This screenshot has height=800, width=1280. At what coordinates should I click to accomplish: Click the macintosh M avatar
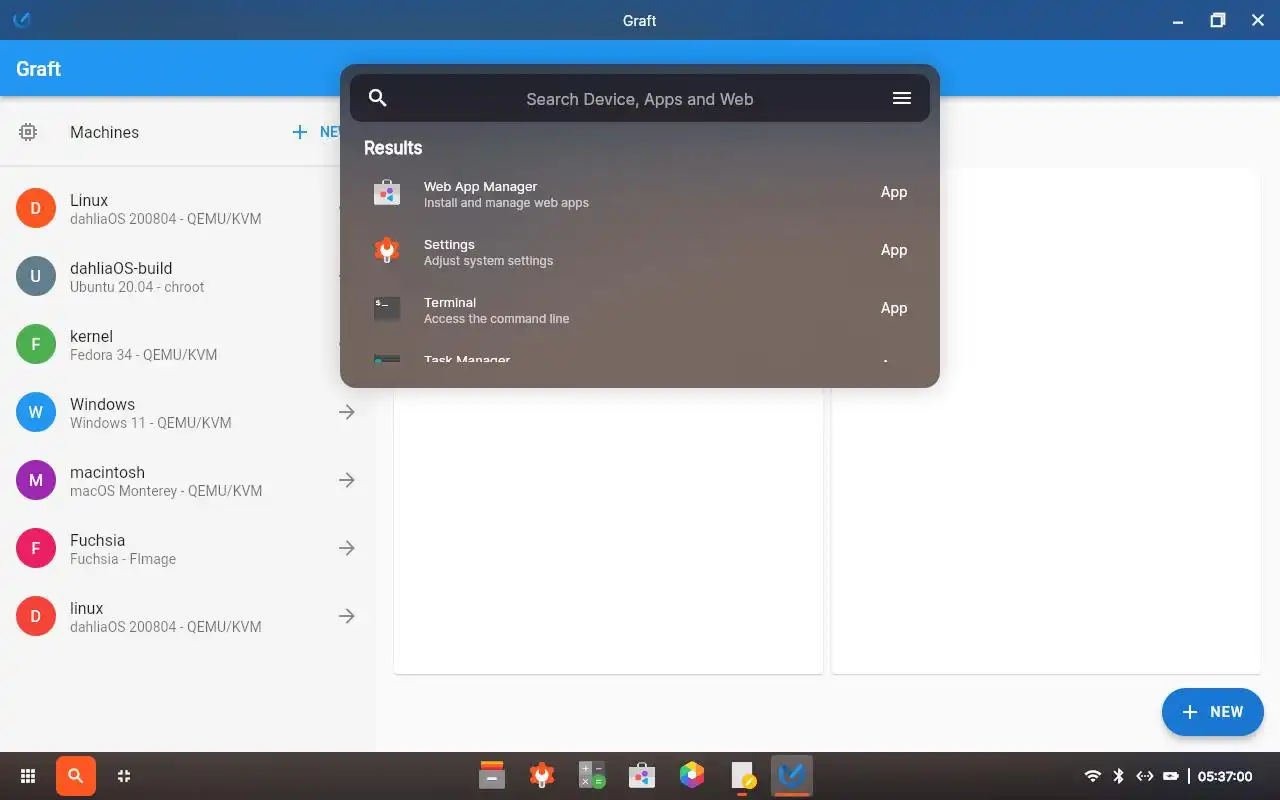[36, 480]
